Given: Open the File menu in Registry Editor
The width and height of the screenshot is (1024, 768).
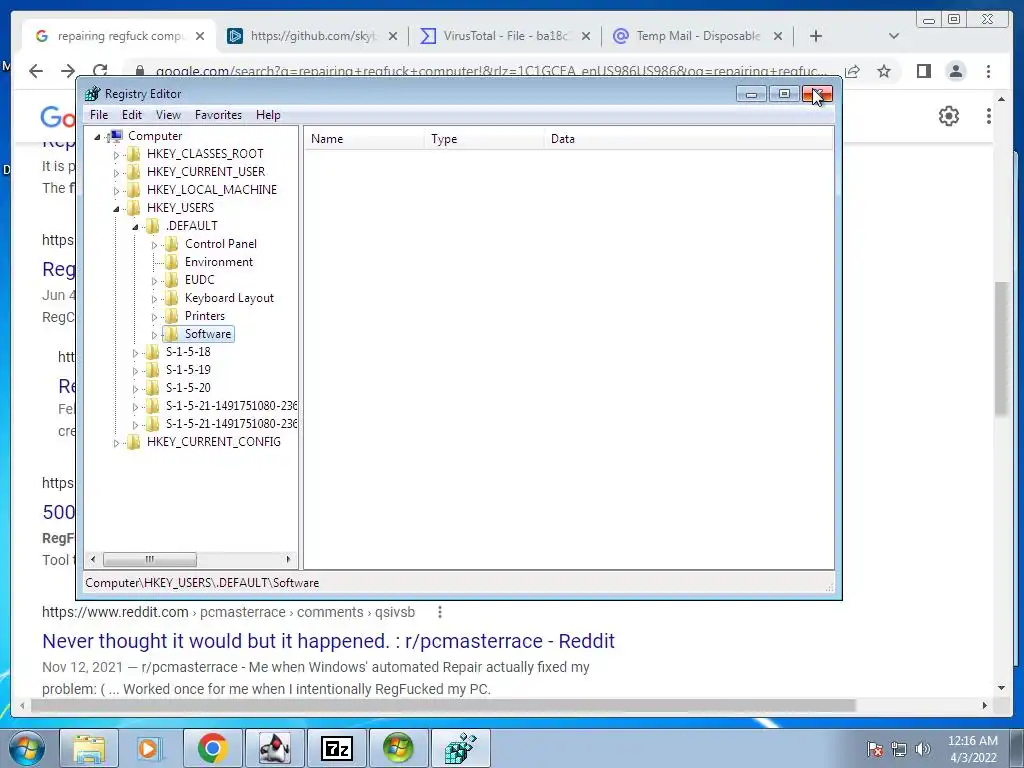Looking at the screenshot, I should click(99, 115).
